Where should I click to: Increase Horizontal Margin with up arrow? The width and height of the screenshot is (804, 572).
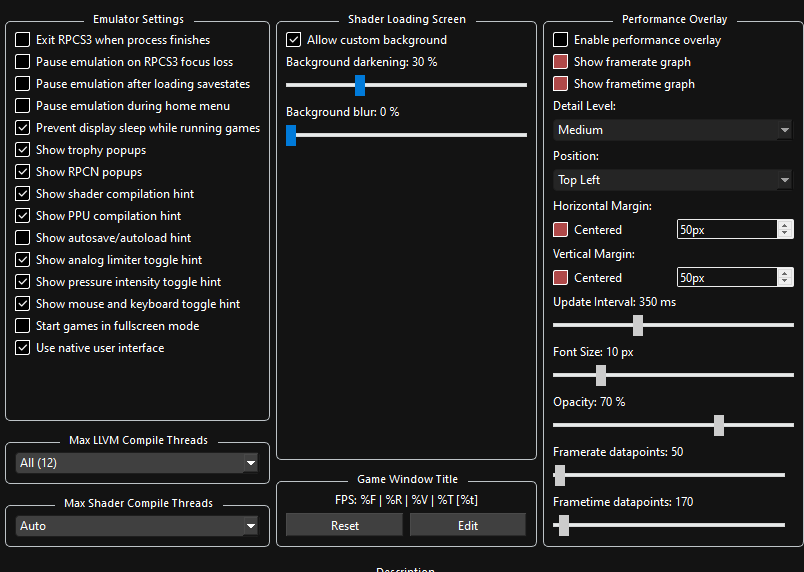click(x=785, y=225)
